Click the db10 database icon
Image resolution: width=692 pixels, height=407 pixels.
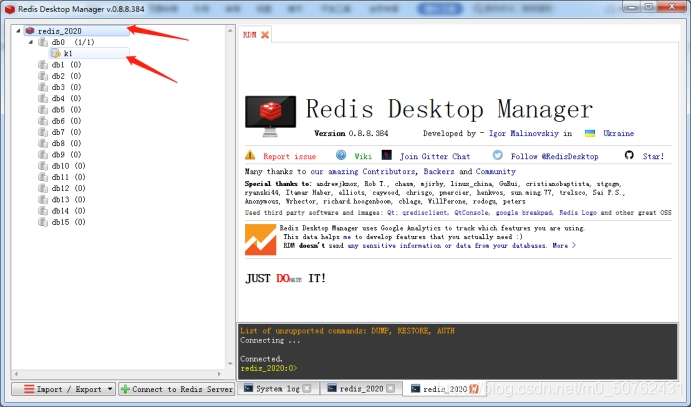point(43,166)
